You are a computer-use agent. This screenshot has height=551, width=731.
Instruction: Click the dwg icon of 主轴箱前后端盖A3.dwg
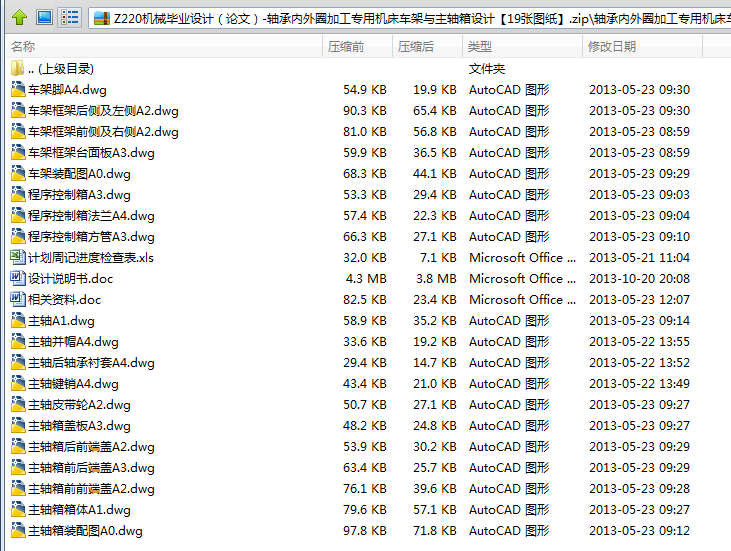(18, 467)
